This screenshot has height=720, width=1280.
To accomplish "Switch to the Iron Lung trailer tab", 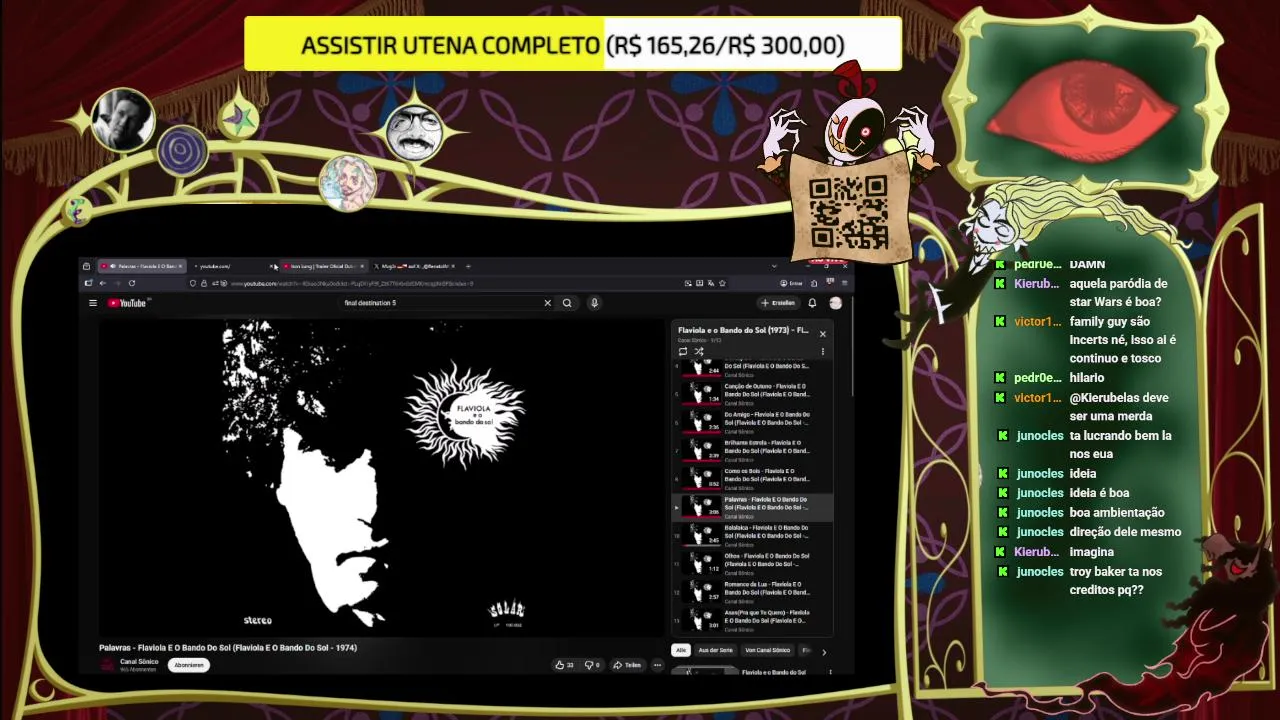I will click(323, 266).
